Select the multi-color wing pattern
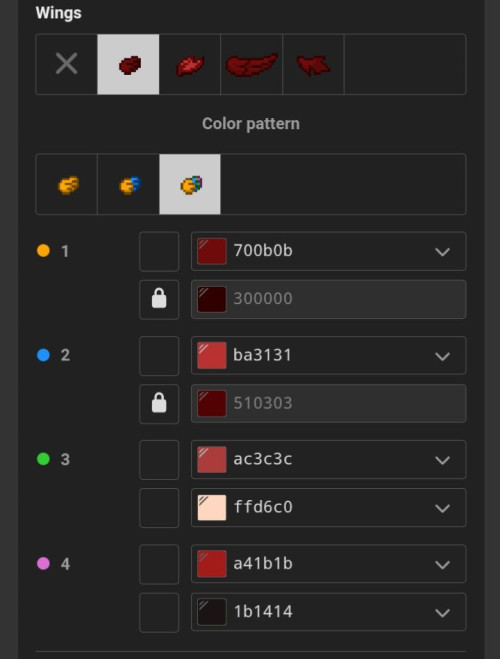Image resolution: width=500 pixels, height=659 pixels. pos(190,184)
